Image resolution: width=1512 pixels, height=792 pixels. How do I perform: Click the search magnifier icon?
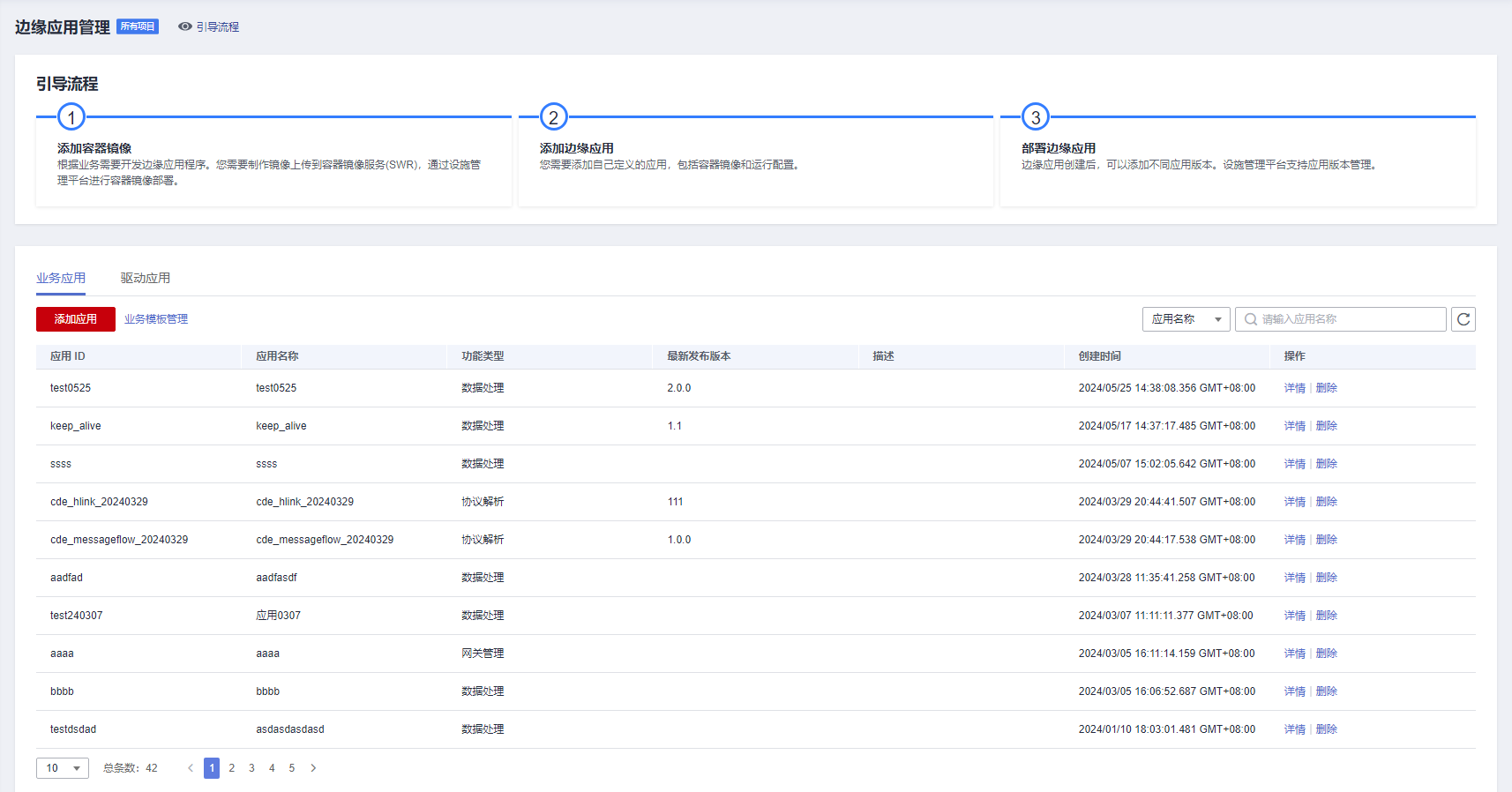pos(1250,319)
